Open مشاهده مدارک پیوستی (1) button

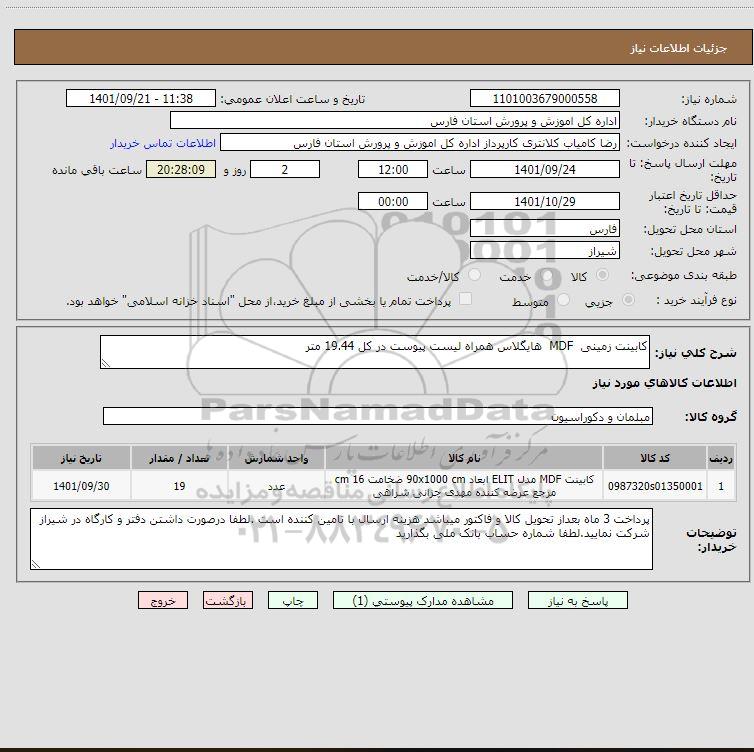pos(423,600)
